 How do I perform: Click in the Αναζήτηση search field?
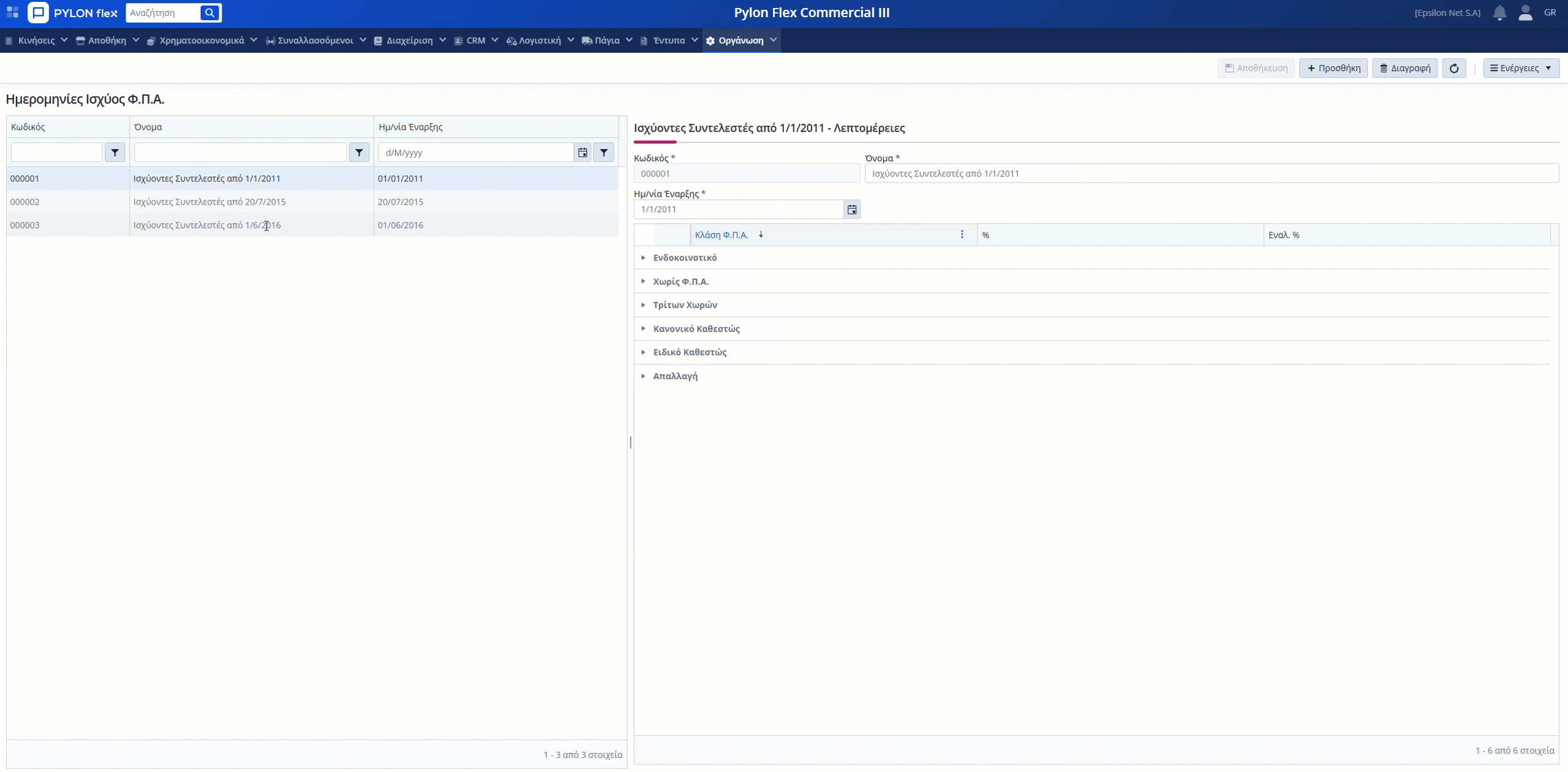[163, 13]
